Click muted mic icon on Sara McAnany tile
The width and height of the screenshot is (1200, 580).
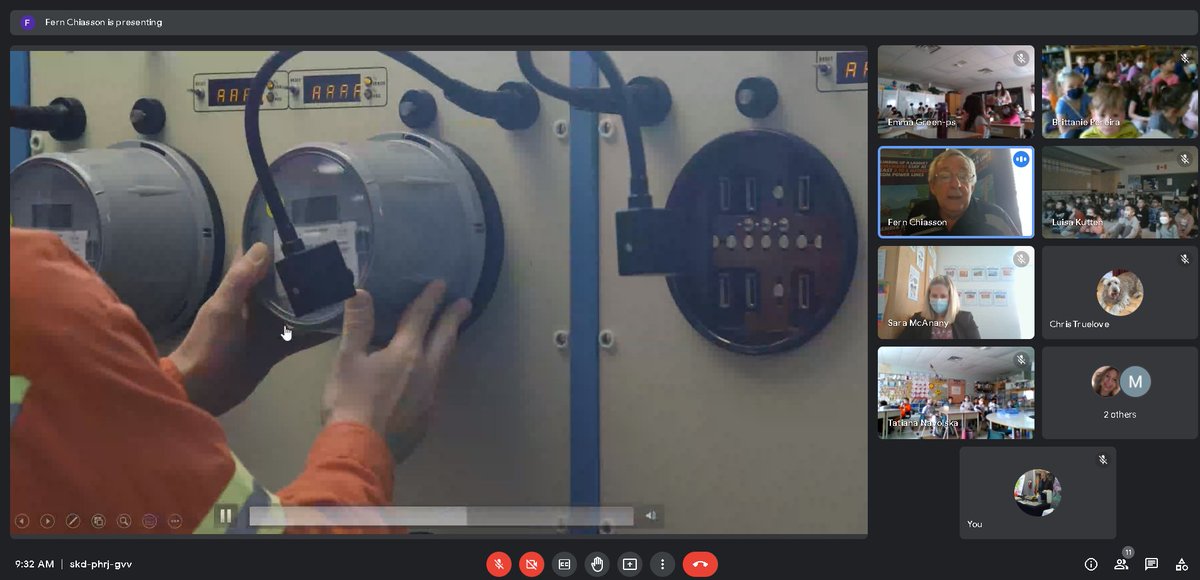(x=1021, y=259)
